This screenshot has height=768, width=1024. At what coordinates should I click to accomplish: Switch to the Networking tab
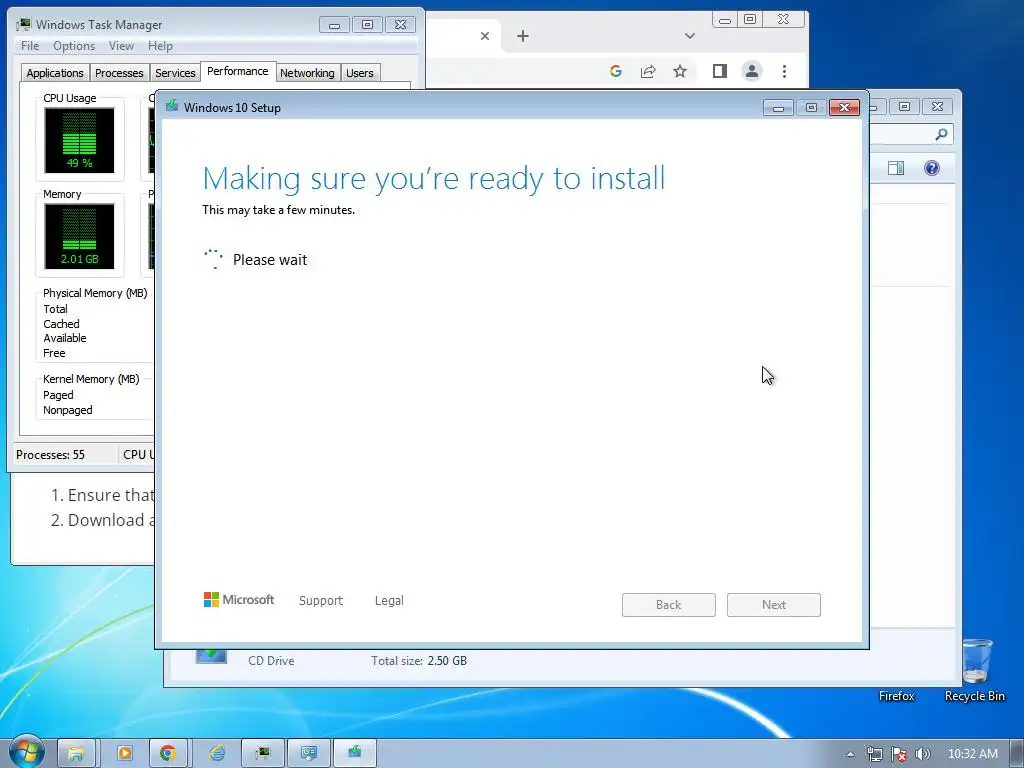pos(307,72)
